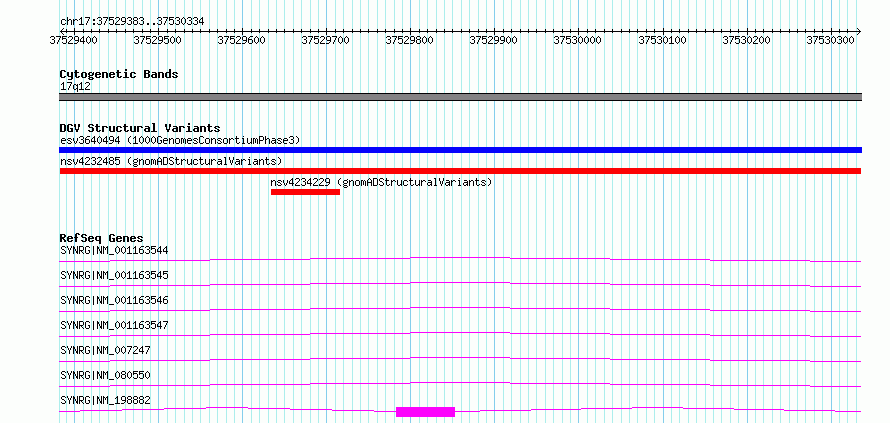Screen dimensions: 890x423
Task: Select the blue esv3640494 variant bar
Action: pos(460,150)
